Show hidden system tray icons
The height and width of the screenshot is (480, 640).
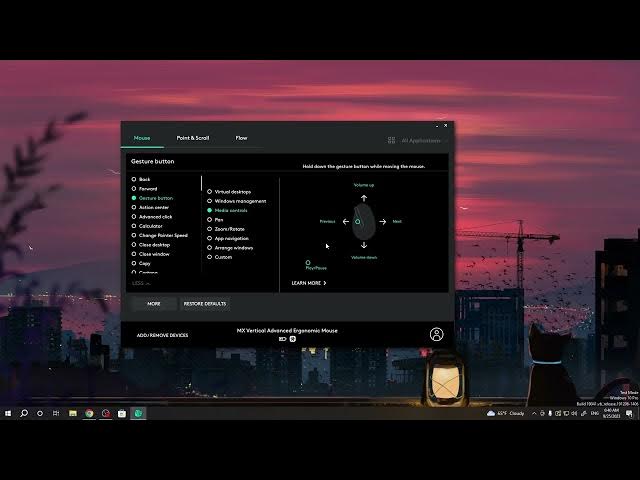click(534, 413)
